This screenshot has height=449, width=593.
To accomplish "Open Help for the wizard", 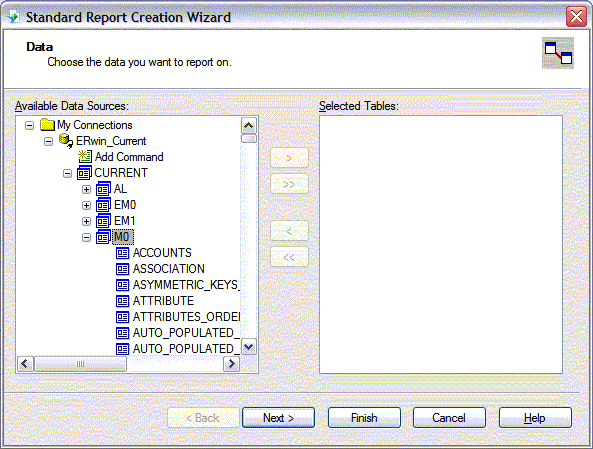I will point(535,418).
